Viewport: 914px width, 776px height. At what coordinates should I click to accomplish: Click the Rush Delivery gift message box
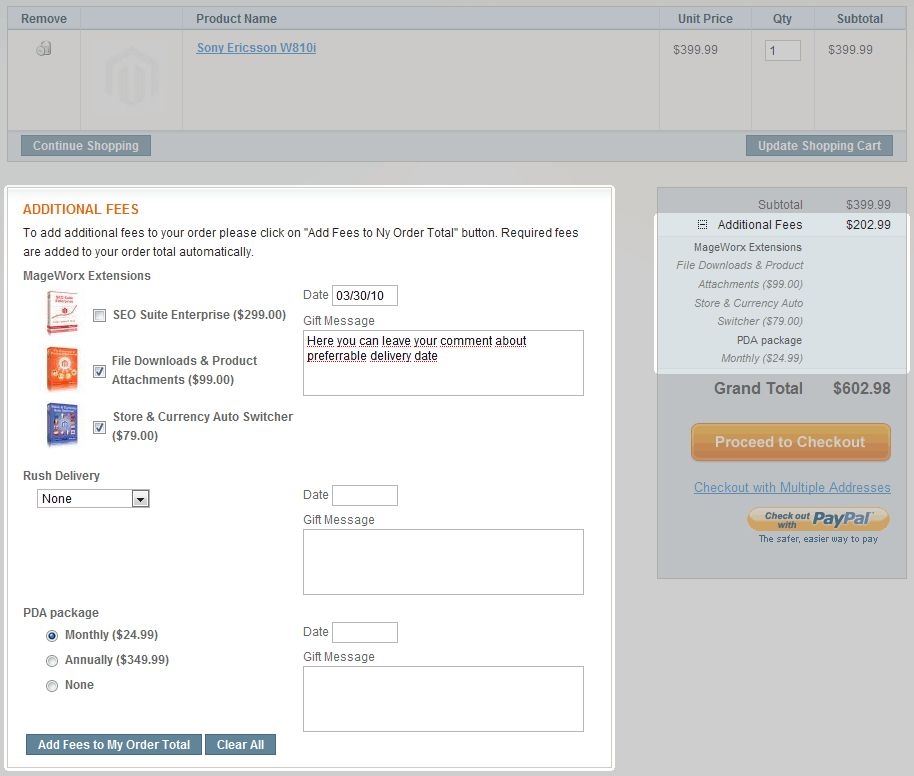(x=443, y=562)
